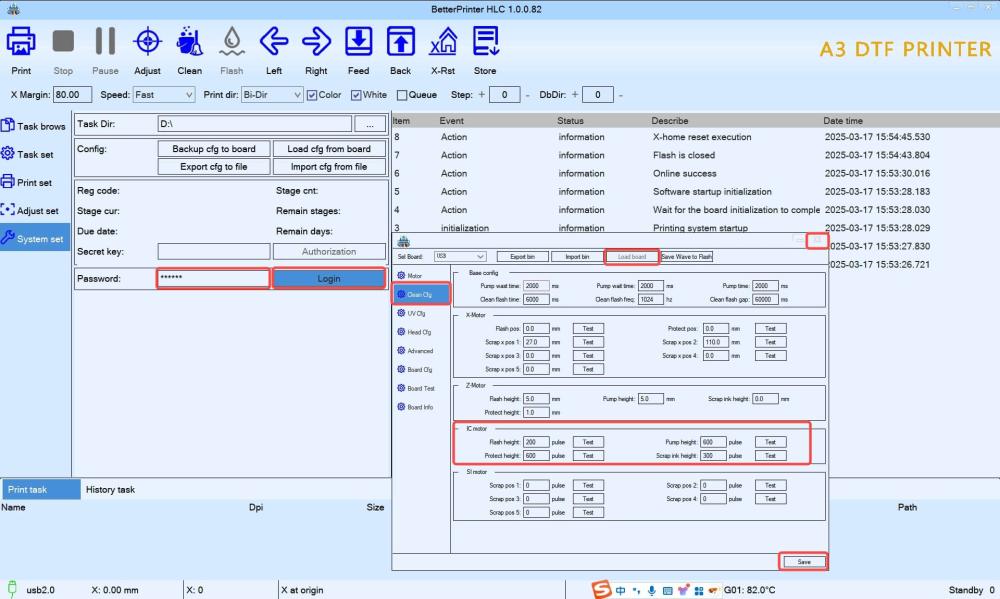The width and height of the screenshot is (1000, 599).
Task: Open the Task brows panel
Action: [34, 126]
